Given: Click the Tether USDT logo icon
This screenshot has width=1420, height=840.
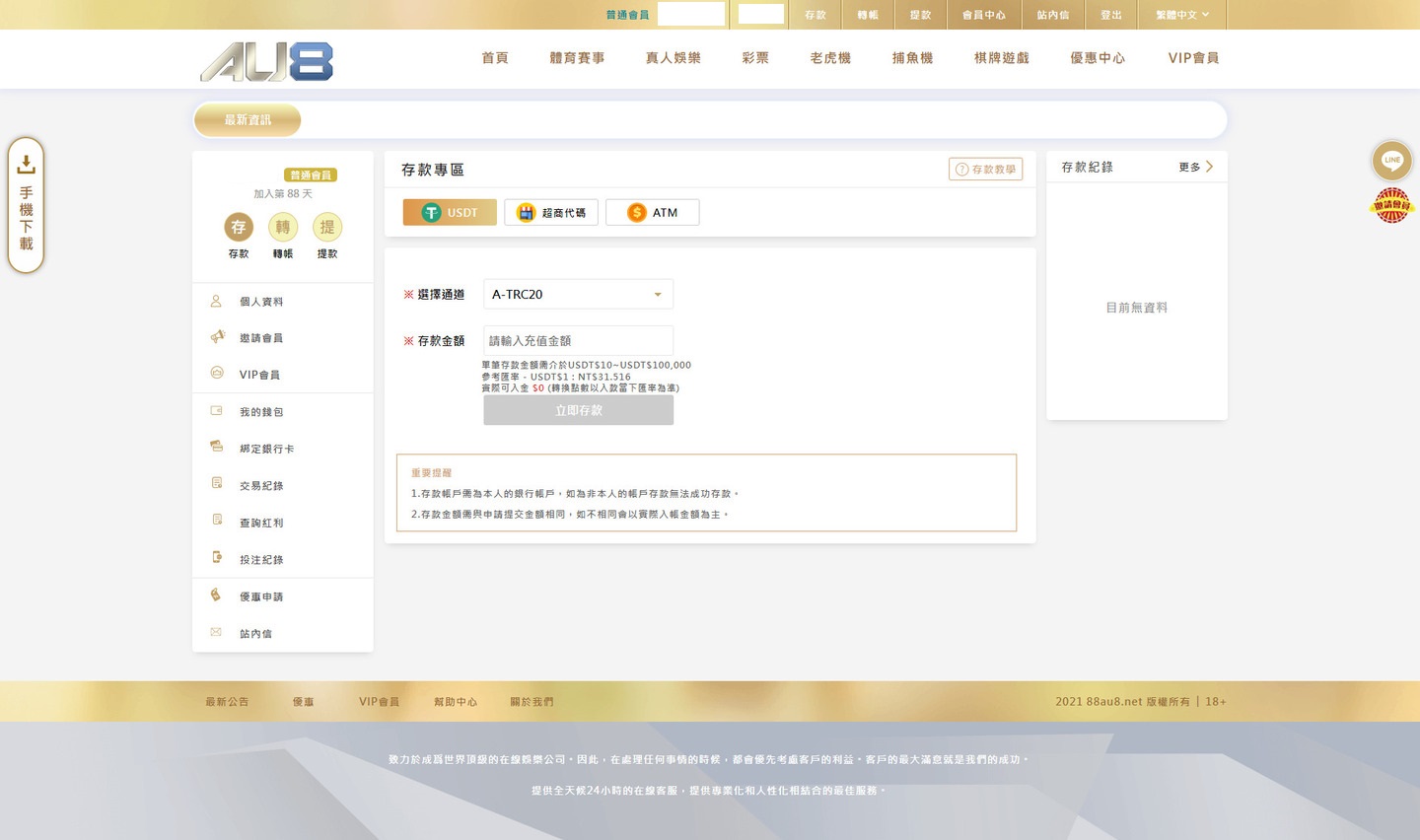Looking at the screenshot, I should [x=431, y=212].
